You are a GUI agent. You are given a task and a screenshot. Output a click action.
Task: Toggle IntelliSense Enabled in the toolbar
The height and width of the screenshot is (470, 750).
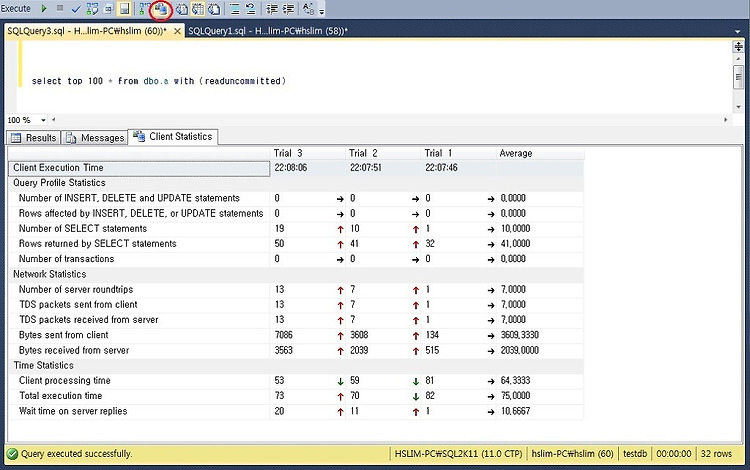[124, 9]
